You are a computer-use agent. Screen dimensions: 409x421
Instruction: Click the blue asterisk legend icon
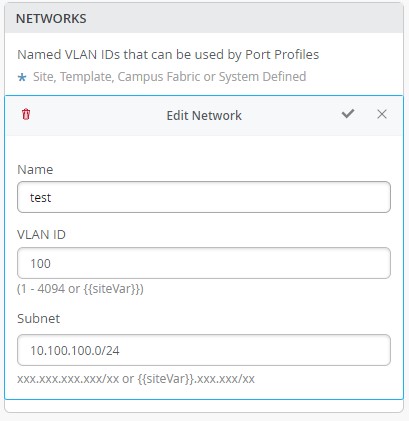22,78
